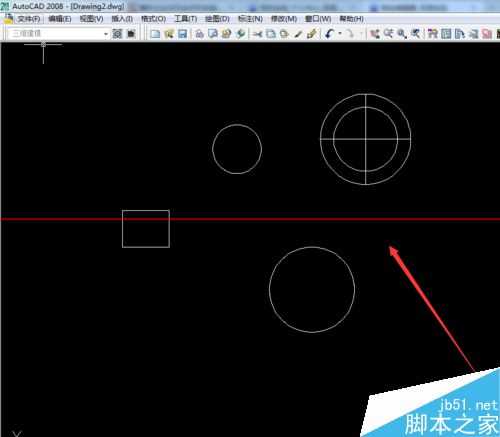Click the Workspace Settings gear icon

click(x=117, y=34)
